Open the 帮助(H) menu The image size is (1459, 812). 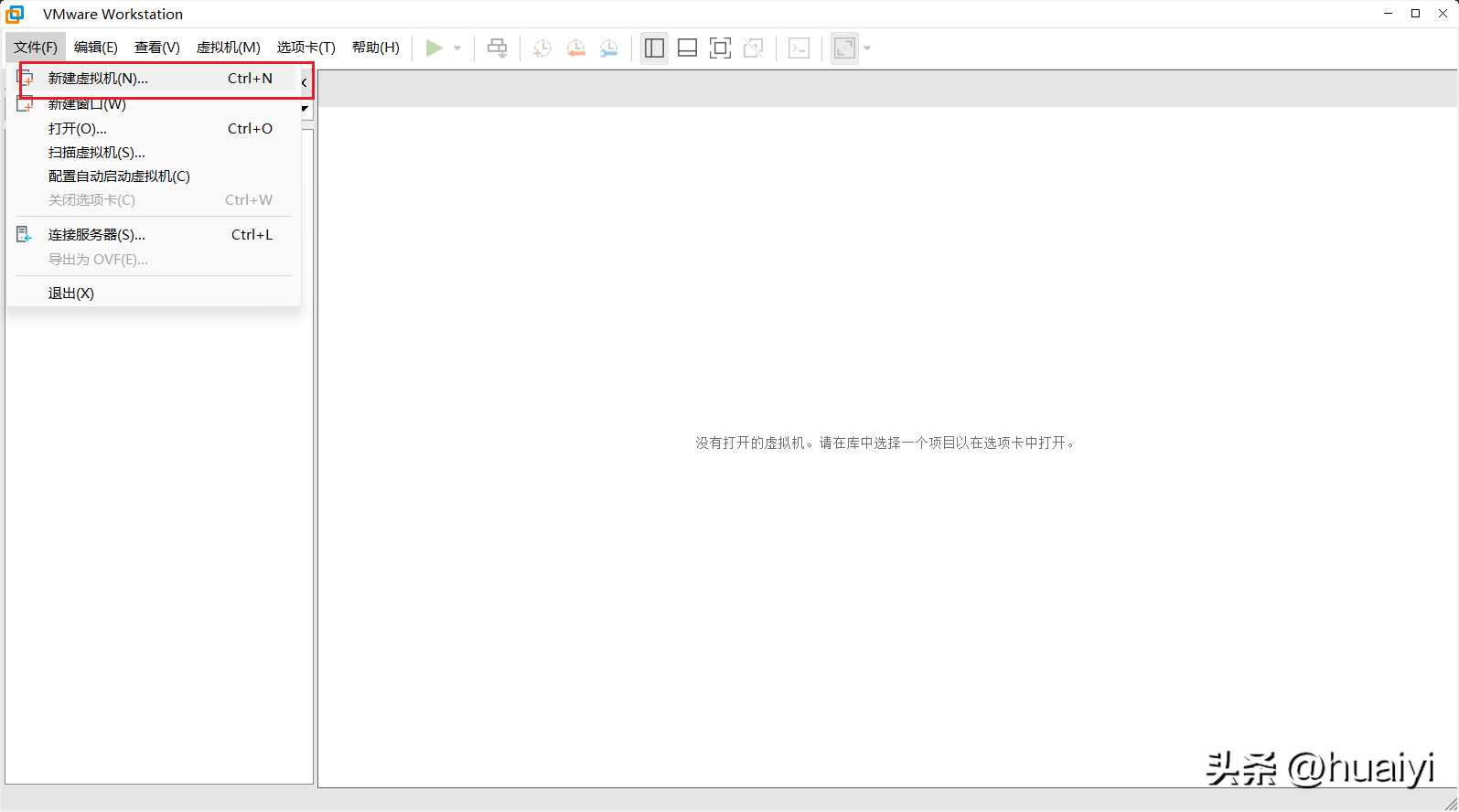[376, 47]
